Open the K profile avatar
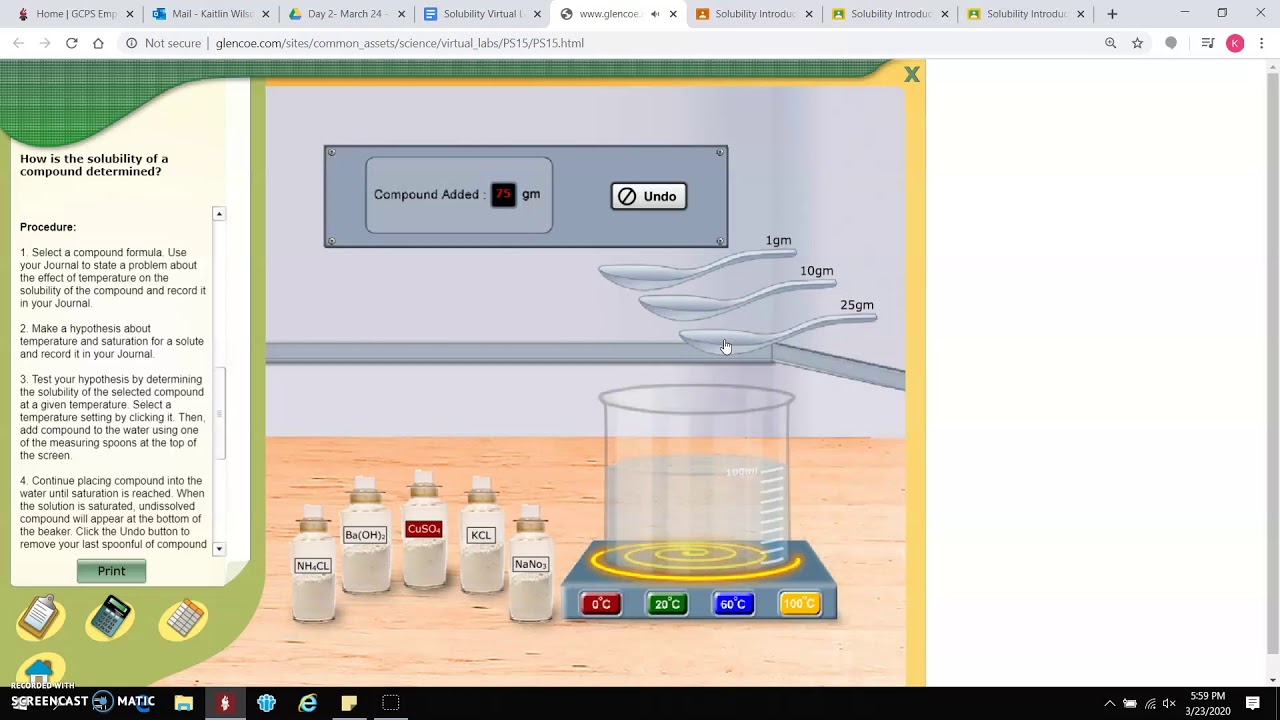This screenshot has height=720, width=1280. [x=1235, y=43]
